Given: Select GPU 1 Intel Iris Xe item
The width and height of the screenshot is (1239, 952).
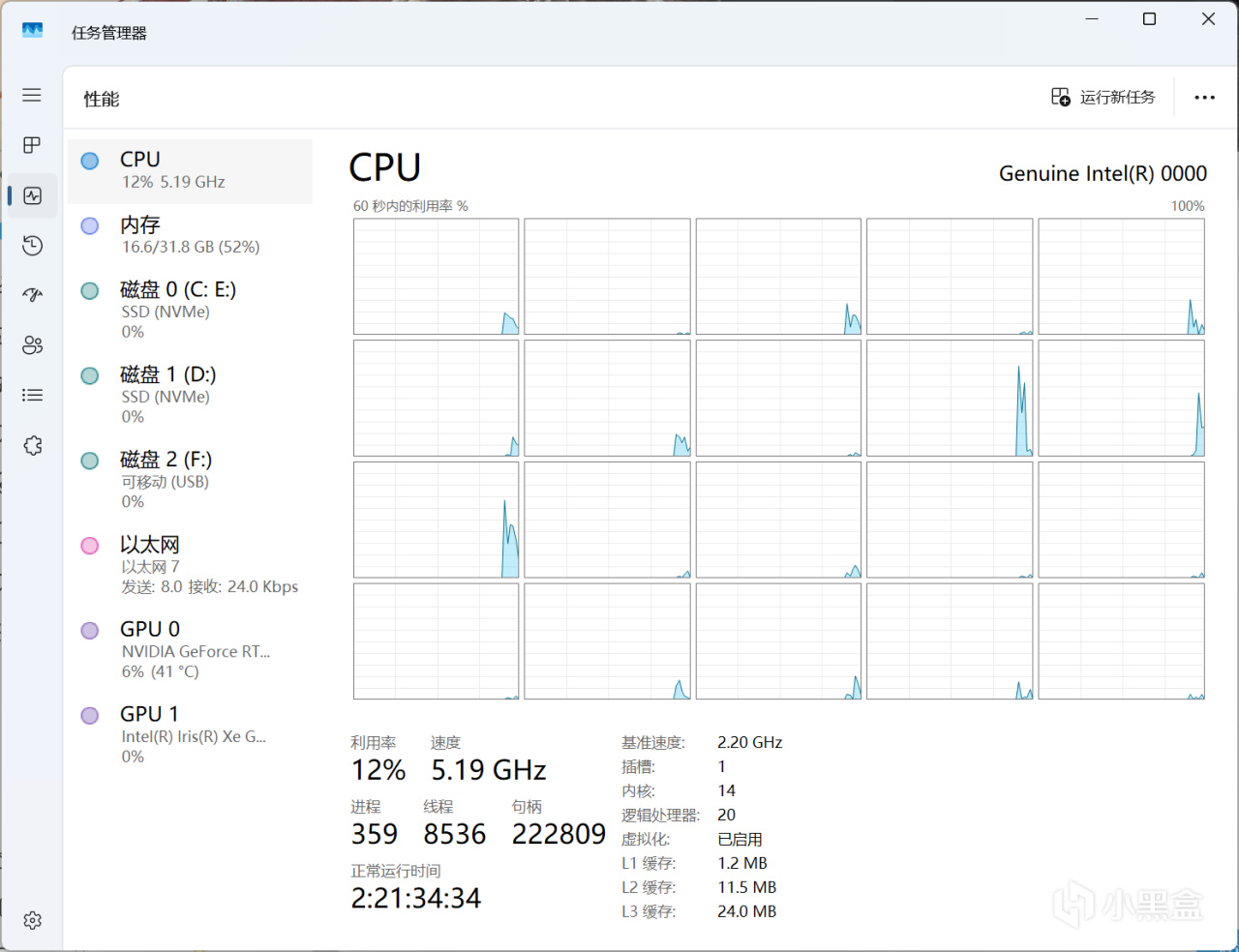Looking at the screenshot, I should coord(190,734).
